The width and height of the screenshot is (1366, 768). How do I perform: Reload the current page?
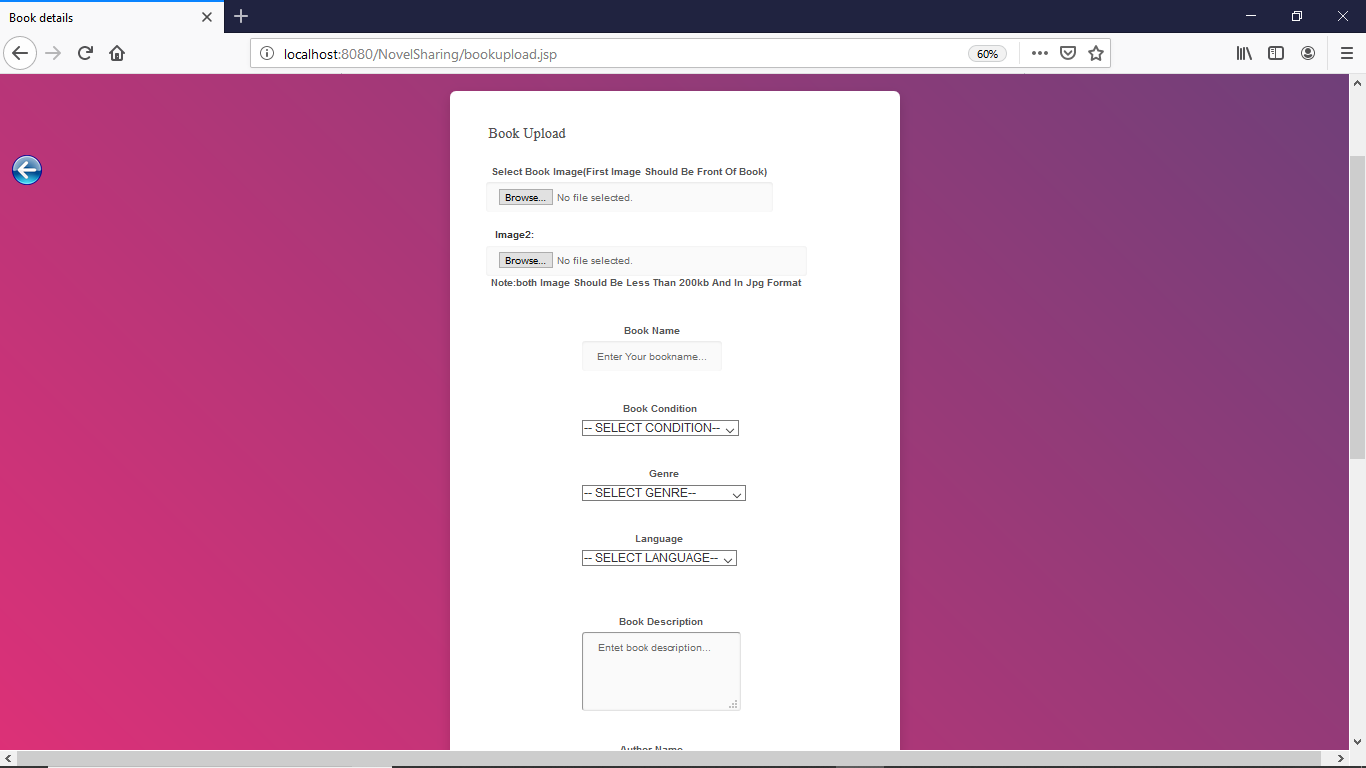pyautogui.click(x=85, y=53)
